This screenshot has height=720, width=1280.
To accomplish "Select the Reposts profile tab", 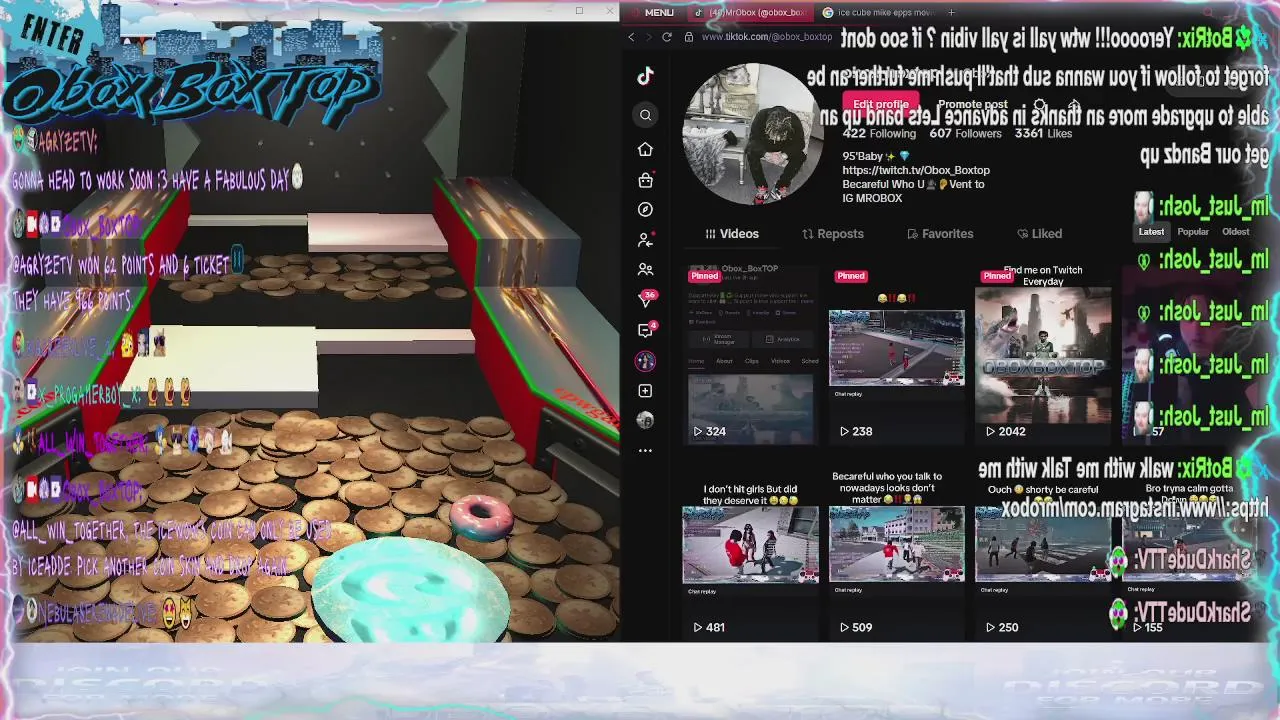I will tap(833, 234).
